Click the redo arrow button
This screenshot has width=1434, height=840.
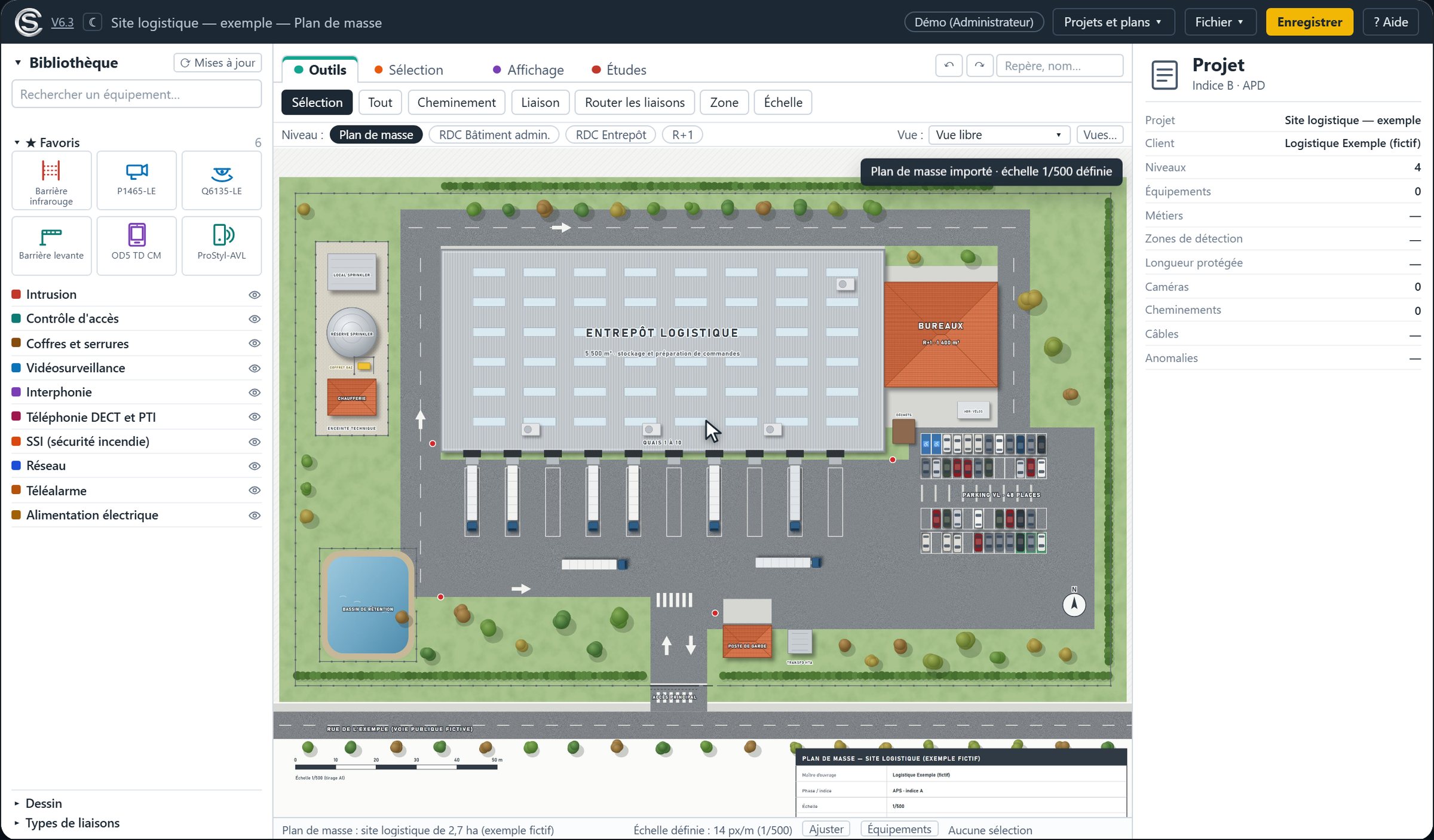[x=979, y=66]
